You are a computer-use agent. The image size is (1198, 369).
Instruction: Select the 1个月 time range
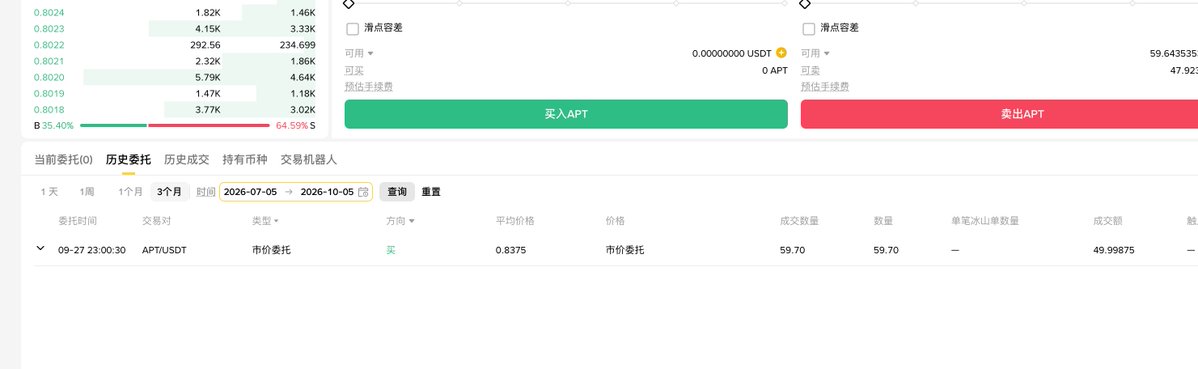click(131, 192)
